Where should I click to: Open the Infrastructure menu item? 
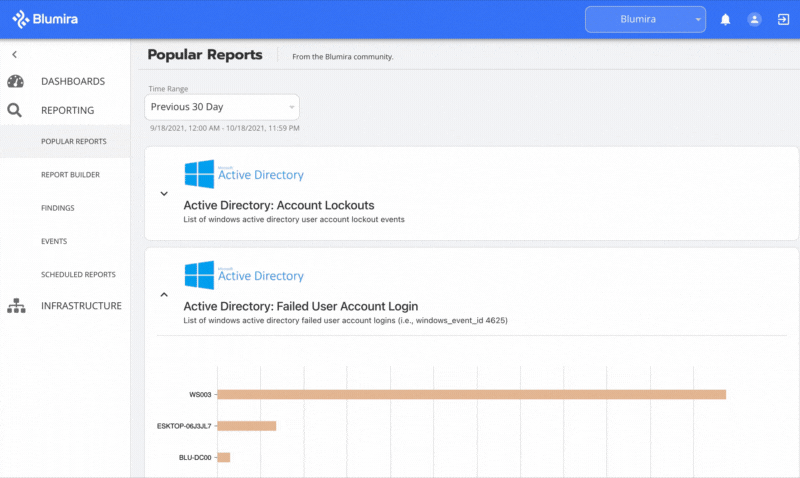pyautogui.click(x=81, y=306)
